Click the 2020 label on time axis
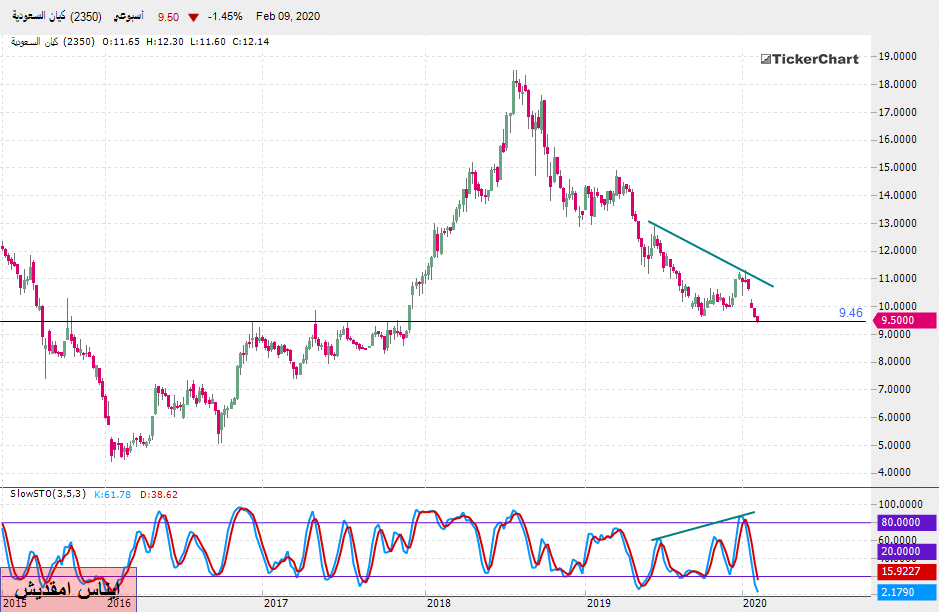The width and height of the screenshot is (939, 612). [x=755, y=603]
